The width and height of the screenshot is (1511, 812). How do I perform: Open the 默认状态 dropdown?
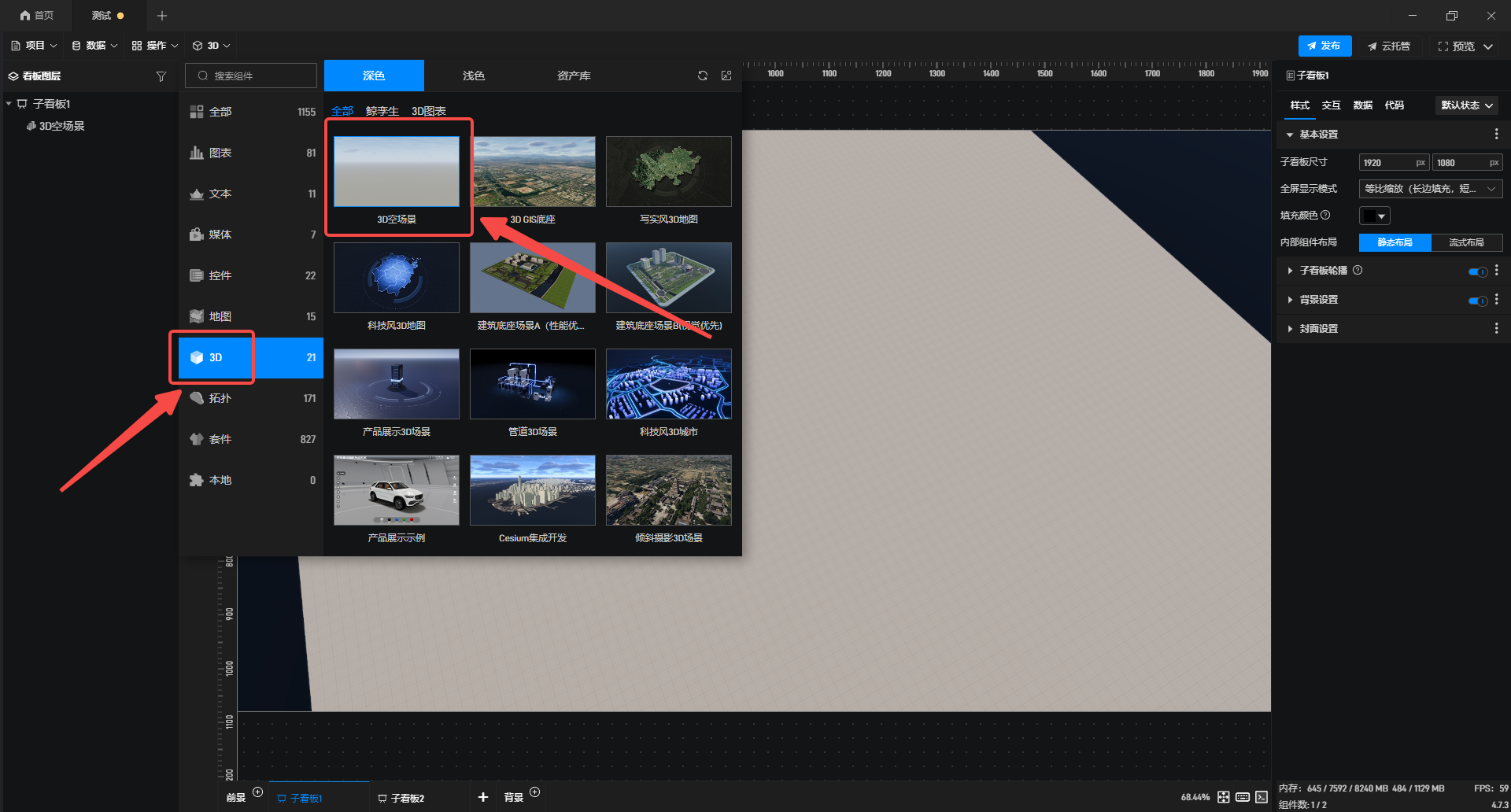[x=1466, y=105]
